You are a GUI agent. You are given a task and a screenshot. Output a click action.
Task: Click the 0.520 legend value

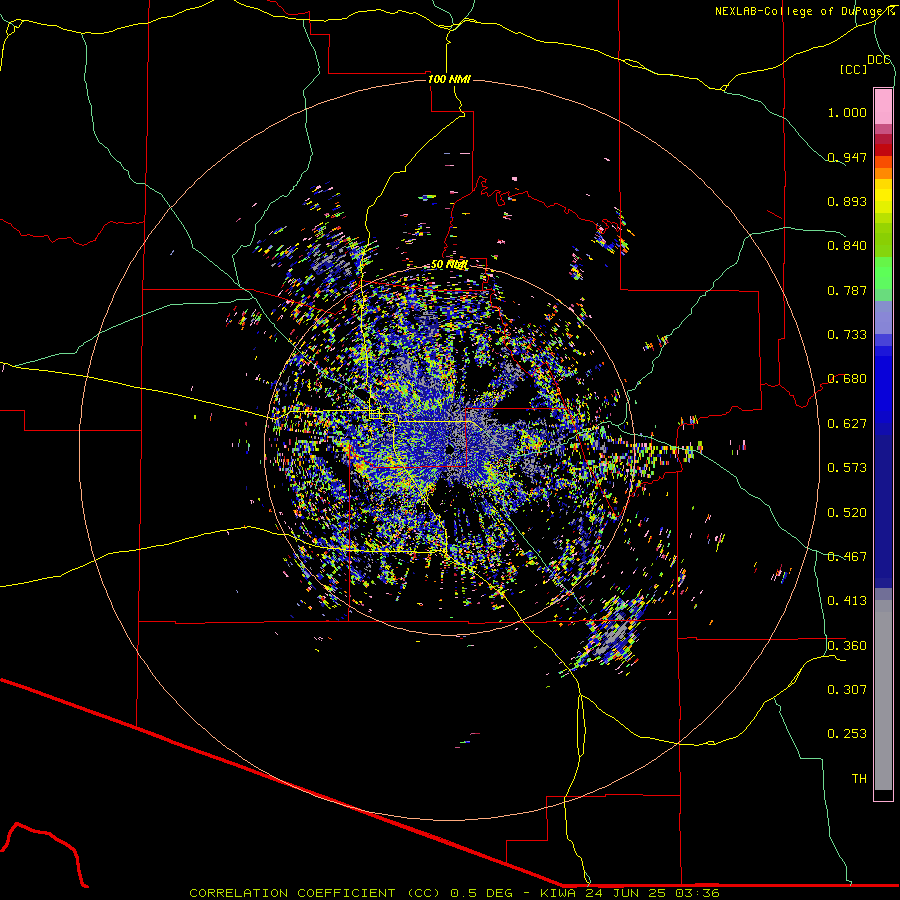coord(847,513)
